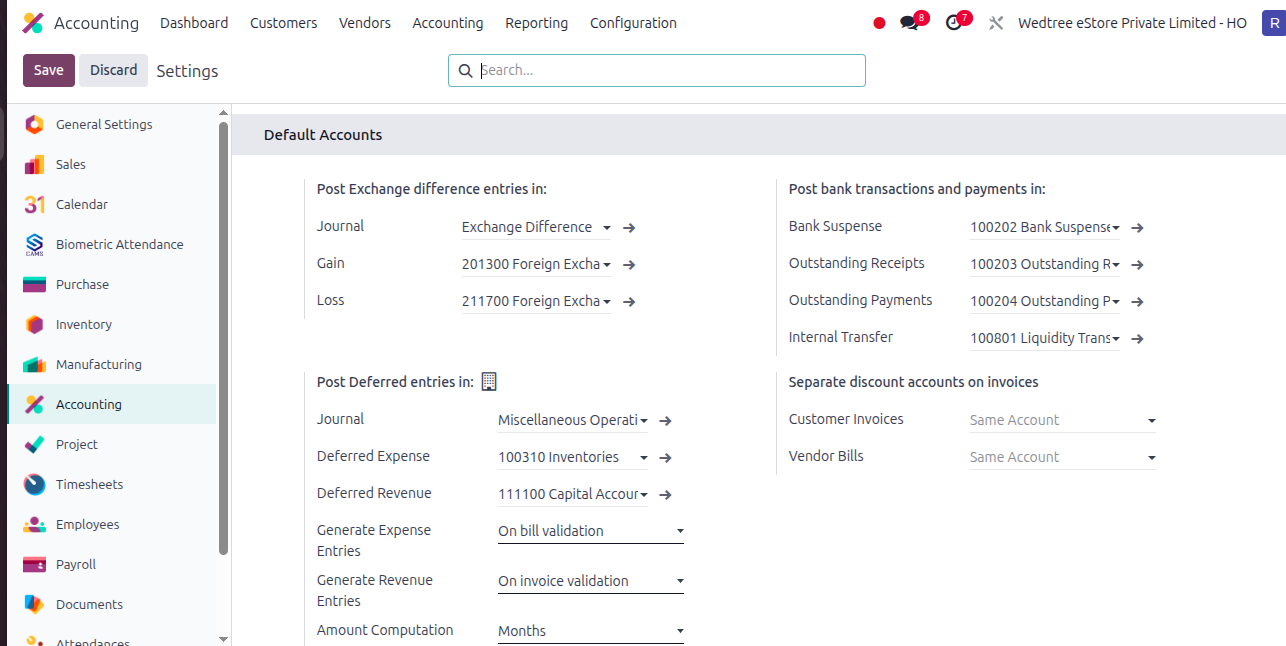Open Payroll settings section

[x=112, y=564]
